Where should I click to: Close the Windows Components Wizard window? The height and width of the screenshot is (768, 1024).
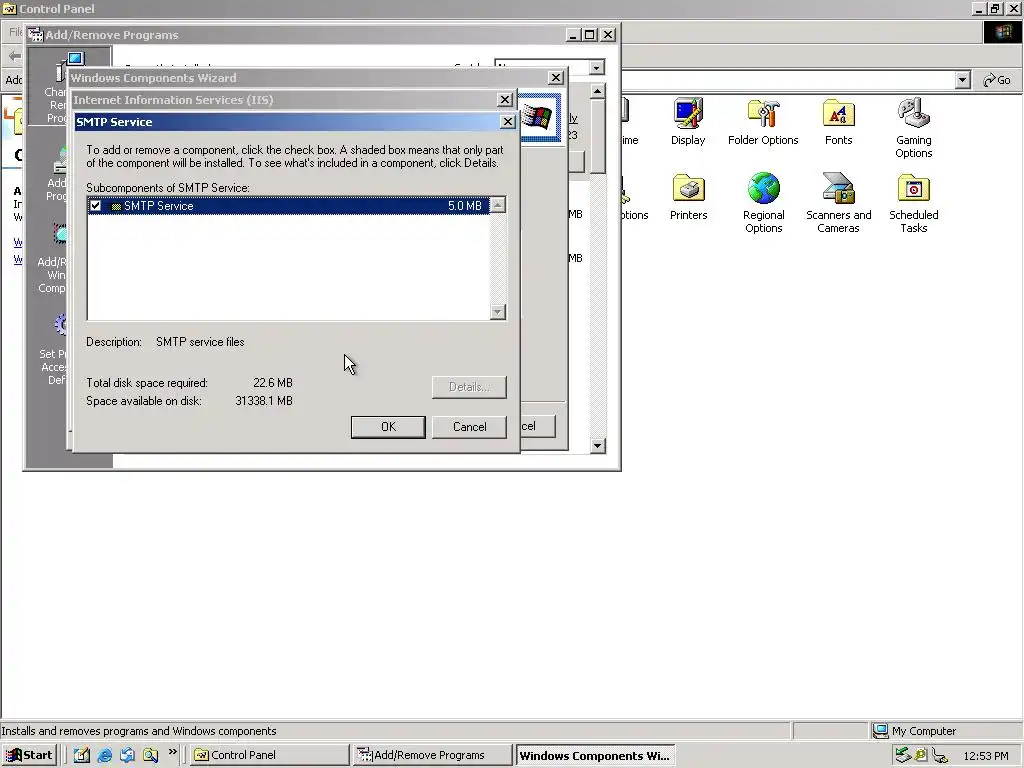click(556, 78)
